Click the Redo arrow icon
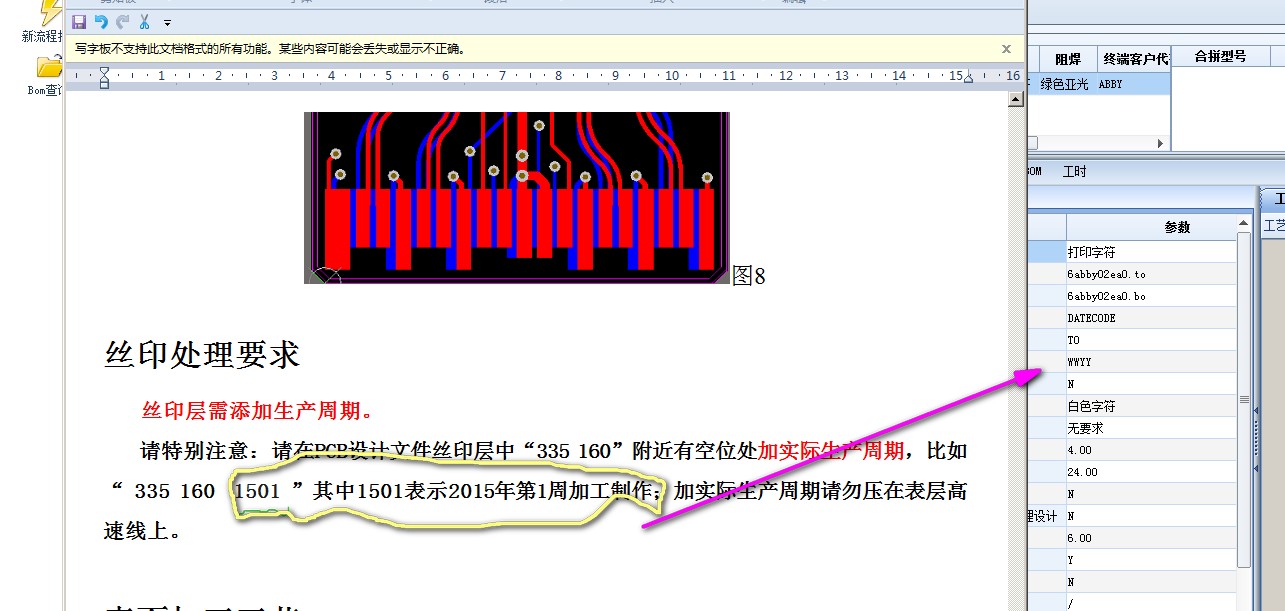Viewport: 1285px width, 611px height. (123, 21)
